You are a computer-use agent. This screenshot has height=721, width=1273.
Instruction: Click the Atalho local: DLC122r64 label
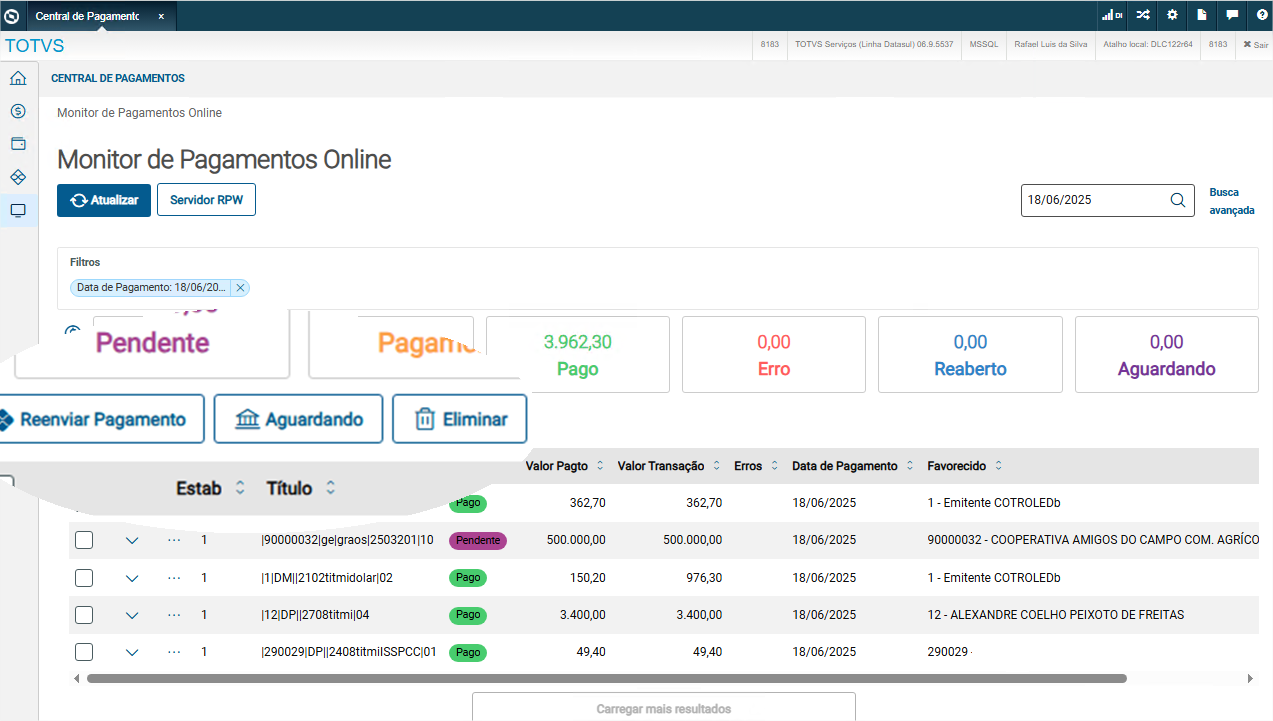[x=1148, y=45]
